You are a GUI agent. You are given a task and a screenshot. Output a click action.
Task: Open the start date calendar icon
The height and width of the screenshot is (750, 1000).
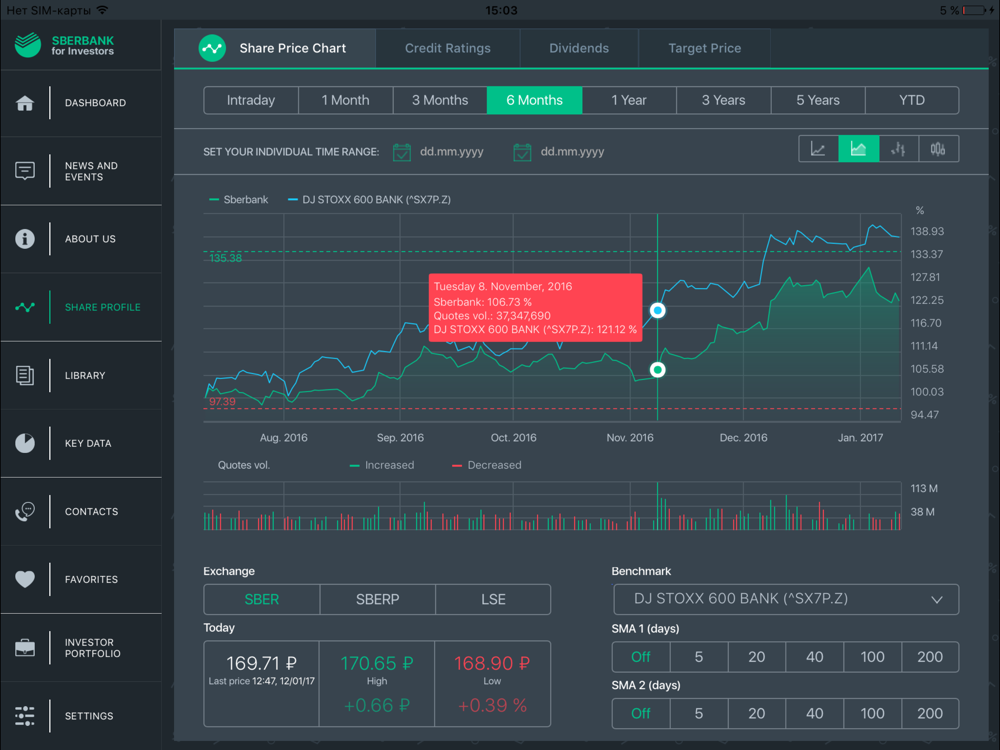coord(402,152)
